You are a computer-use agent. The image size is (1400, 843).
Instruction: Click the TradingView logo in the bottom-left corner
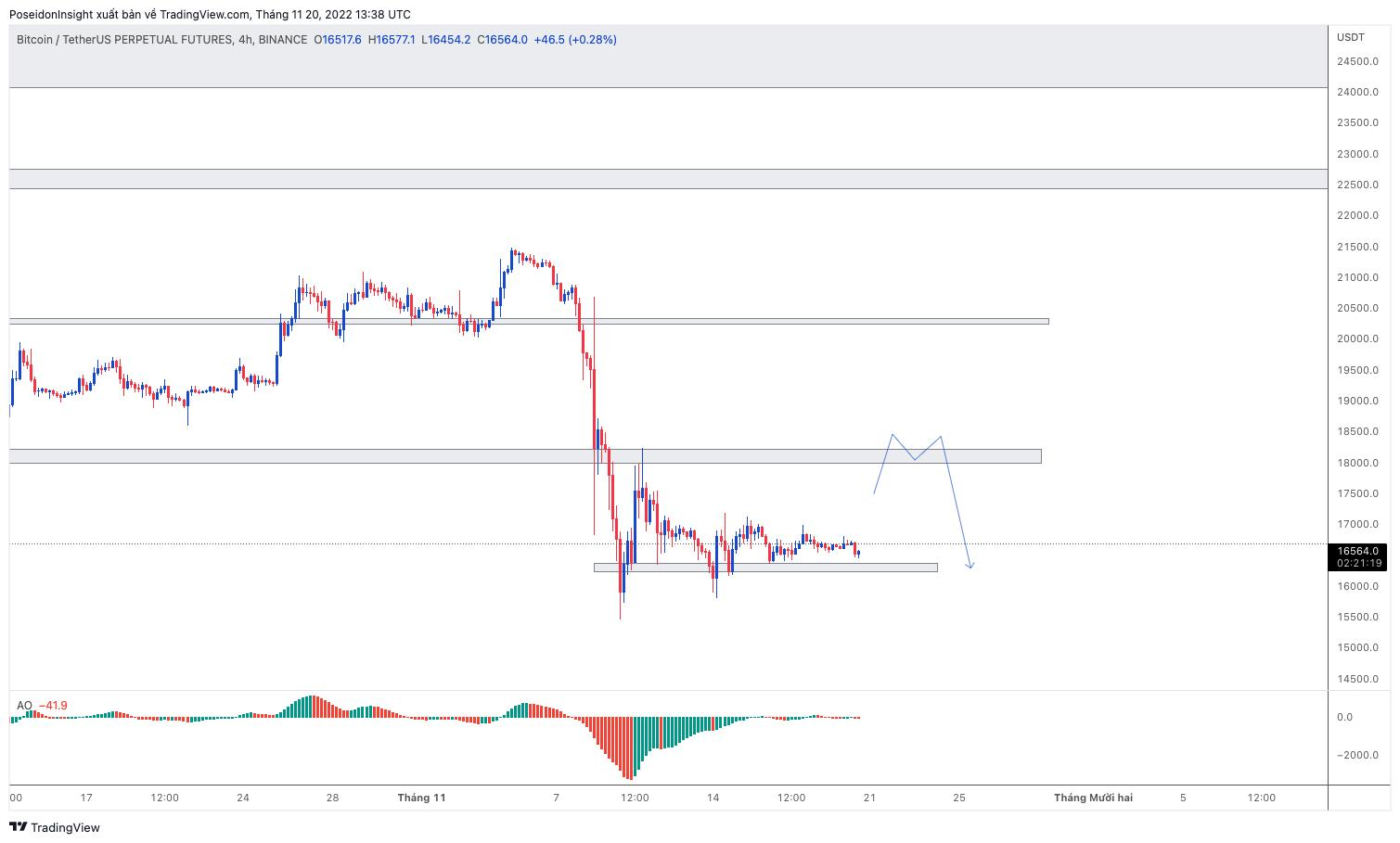[55, 827]
